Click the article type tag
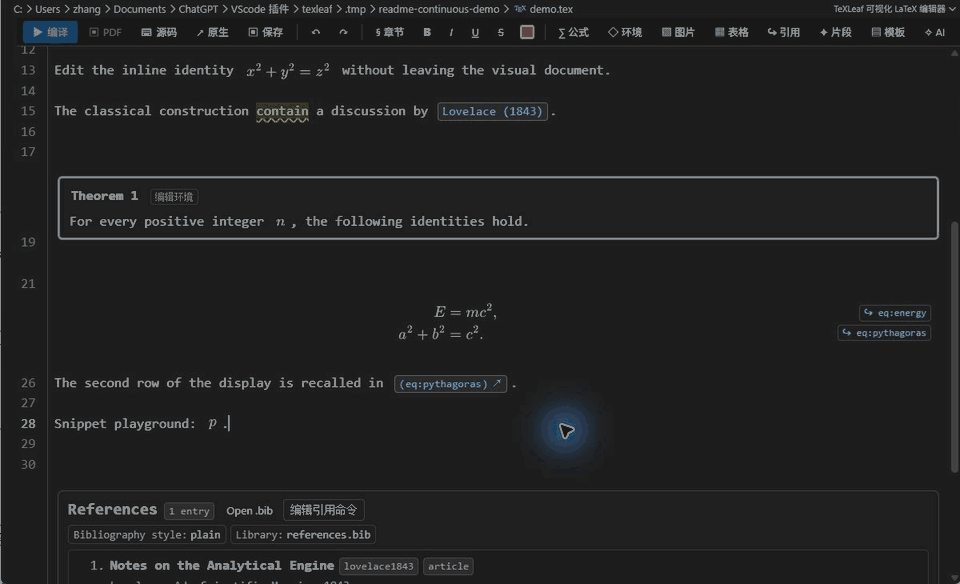 tap(448, 566)
